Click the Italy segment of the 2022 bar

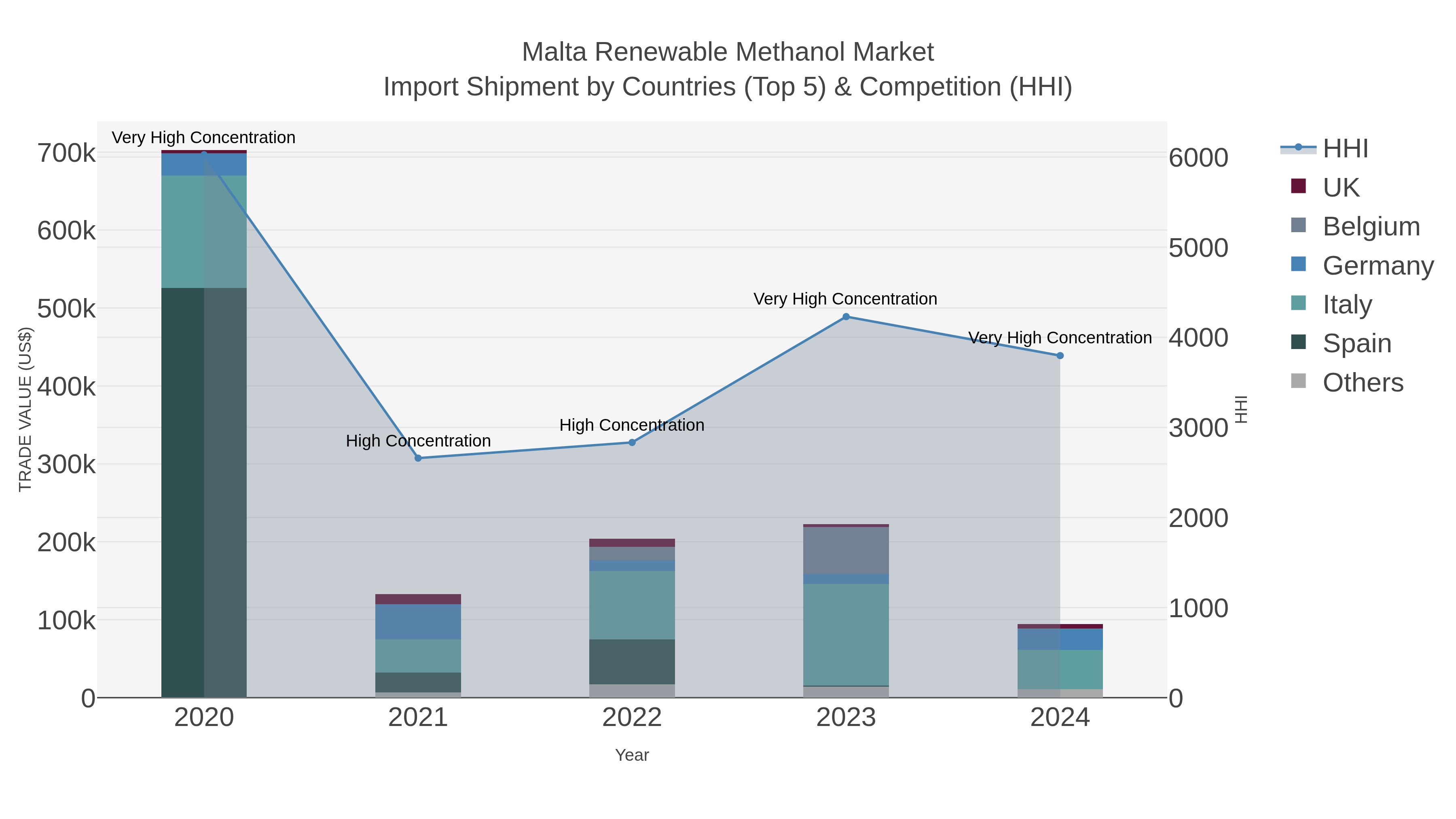pos(632,605)
